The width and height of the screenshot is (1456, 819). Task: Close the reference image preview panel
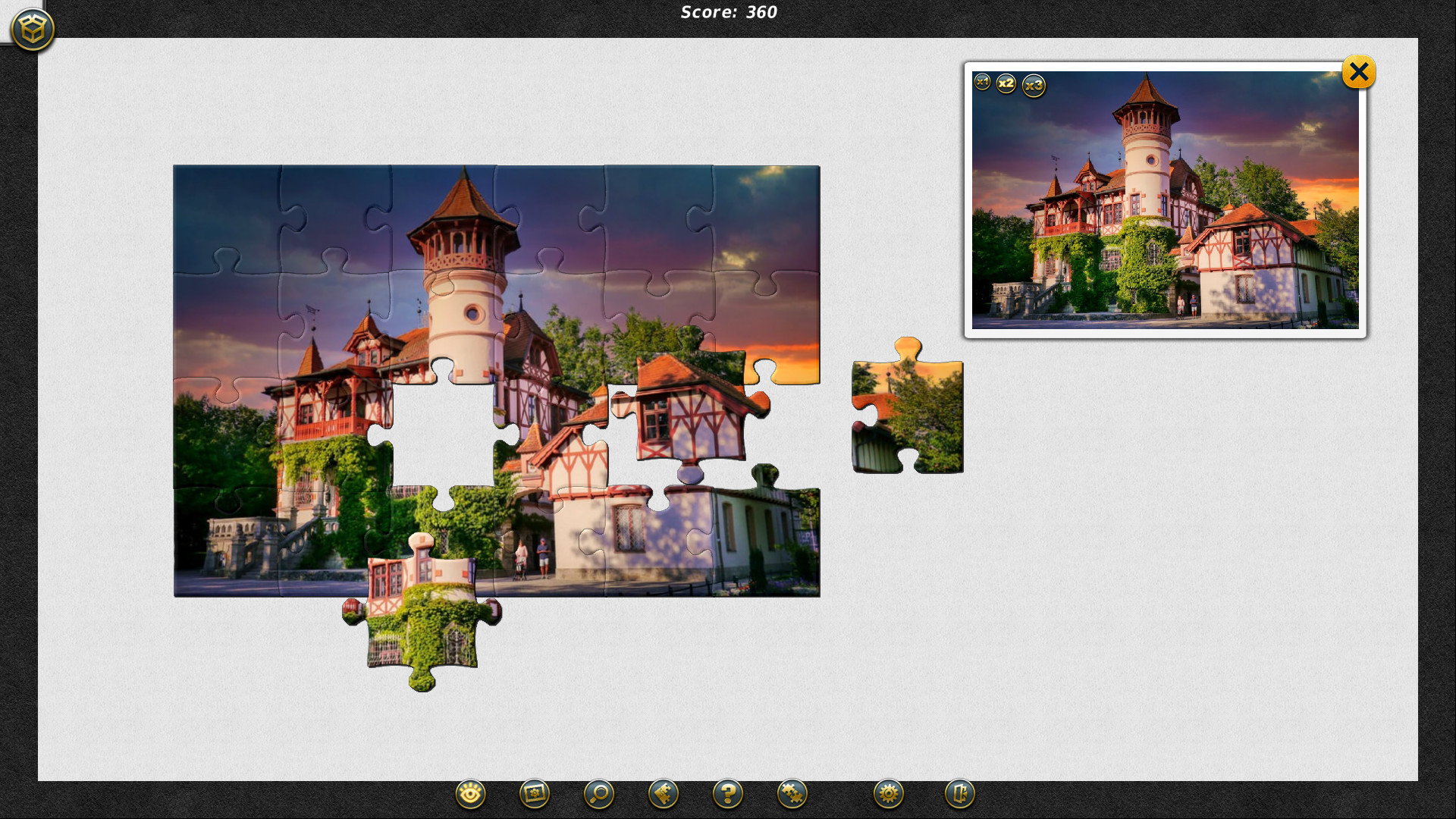click(1358, 72)
